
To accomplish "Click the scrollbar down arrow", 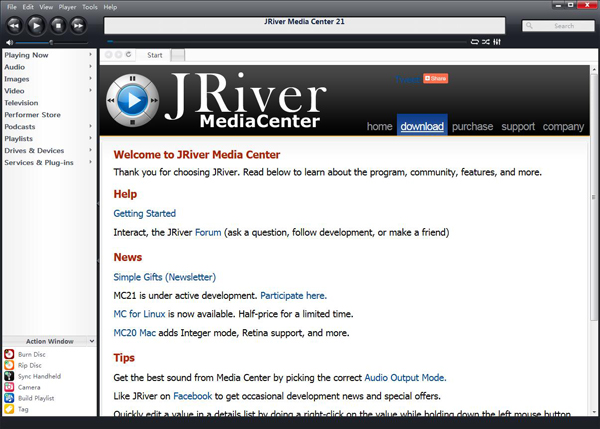I will (x=594, y=412).
